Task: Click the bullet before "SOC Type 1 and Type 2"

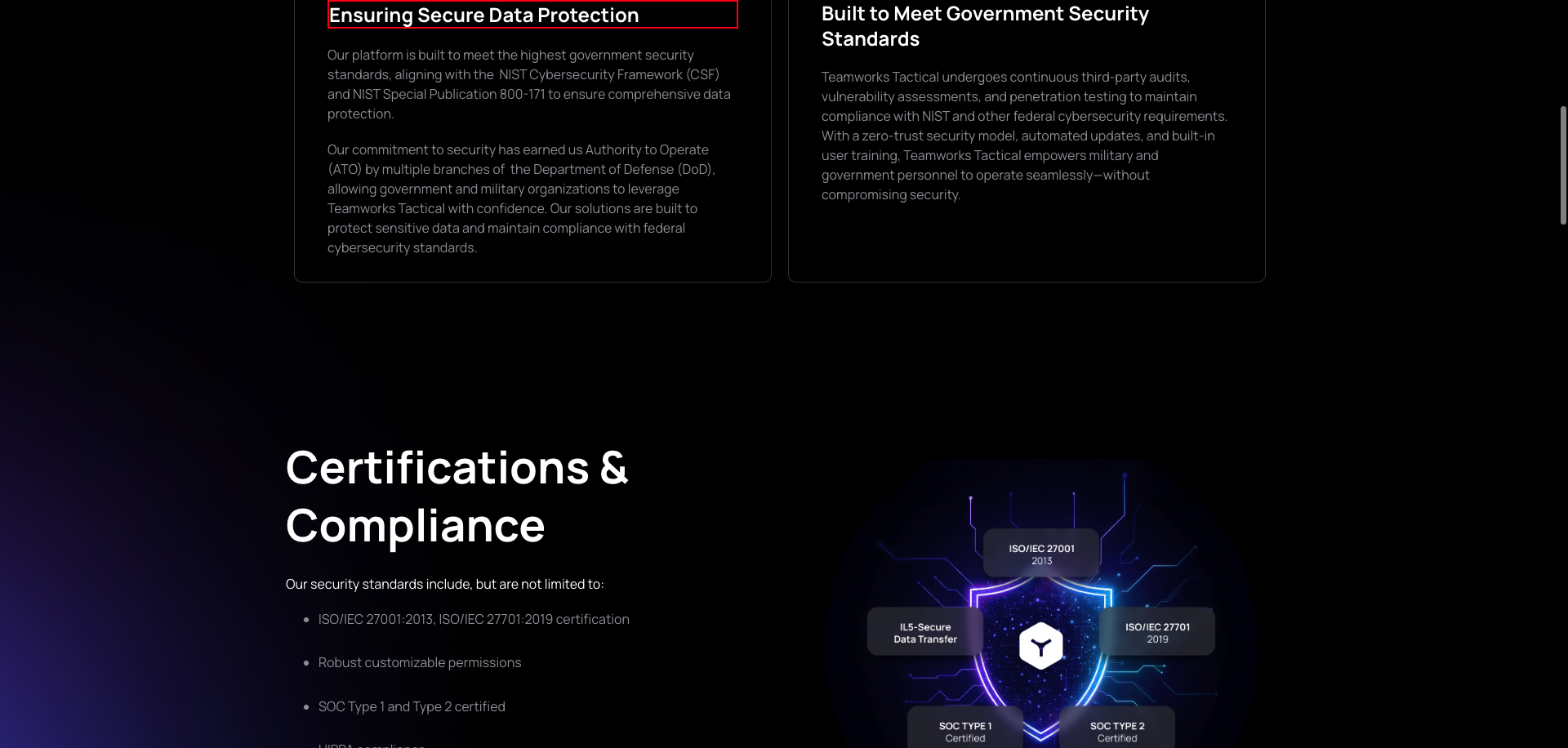Action: tap(306, 707)
